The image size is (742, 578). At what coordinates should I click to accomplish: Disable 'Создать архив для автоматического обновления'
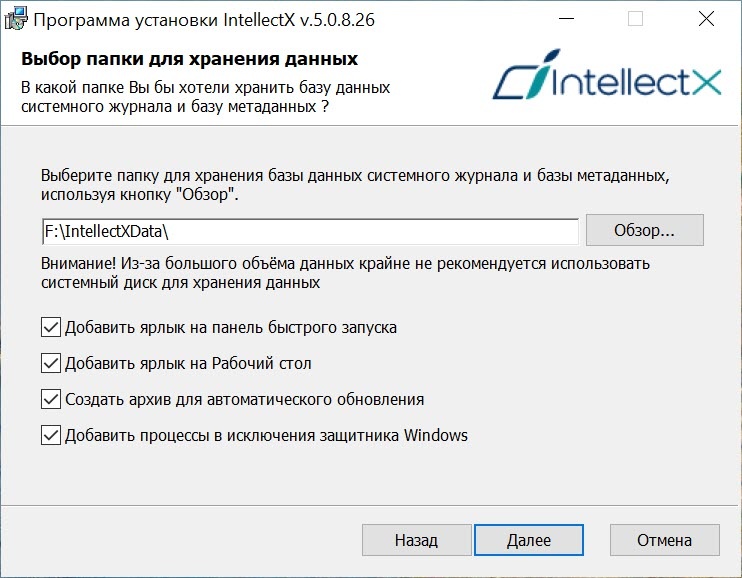tap(51, 399)
